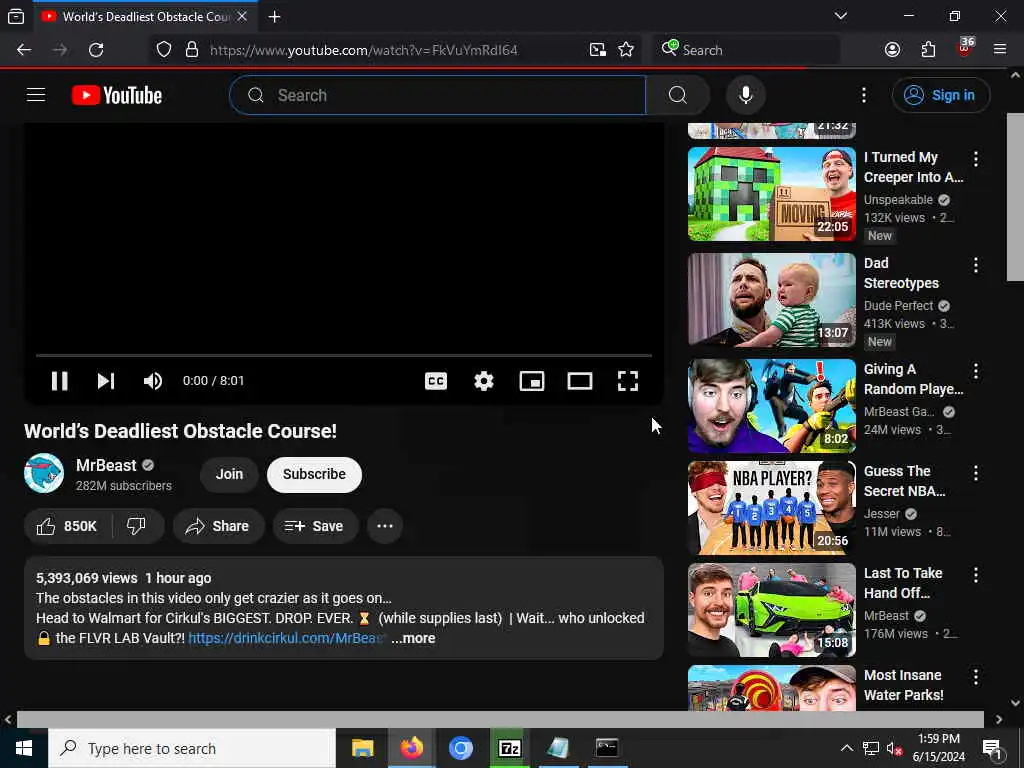Click the extension icon with 36 badge
The height and width of the screenshot is (768, 1024).
tap(965, 48)
